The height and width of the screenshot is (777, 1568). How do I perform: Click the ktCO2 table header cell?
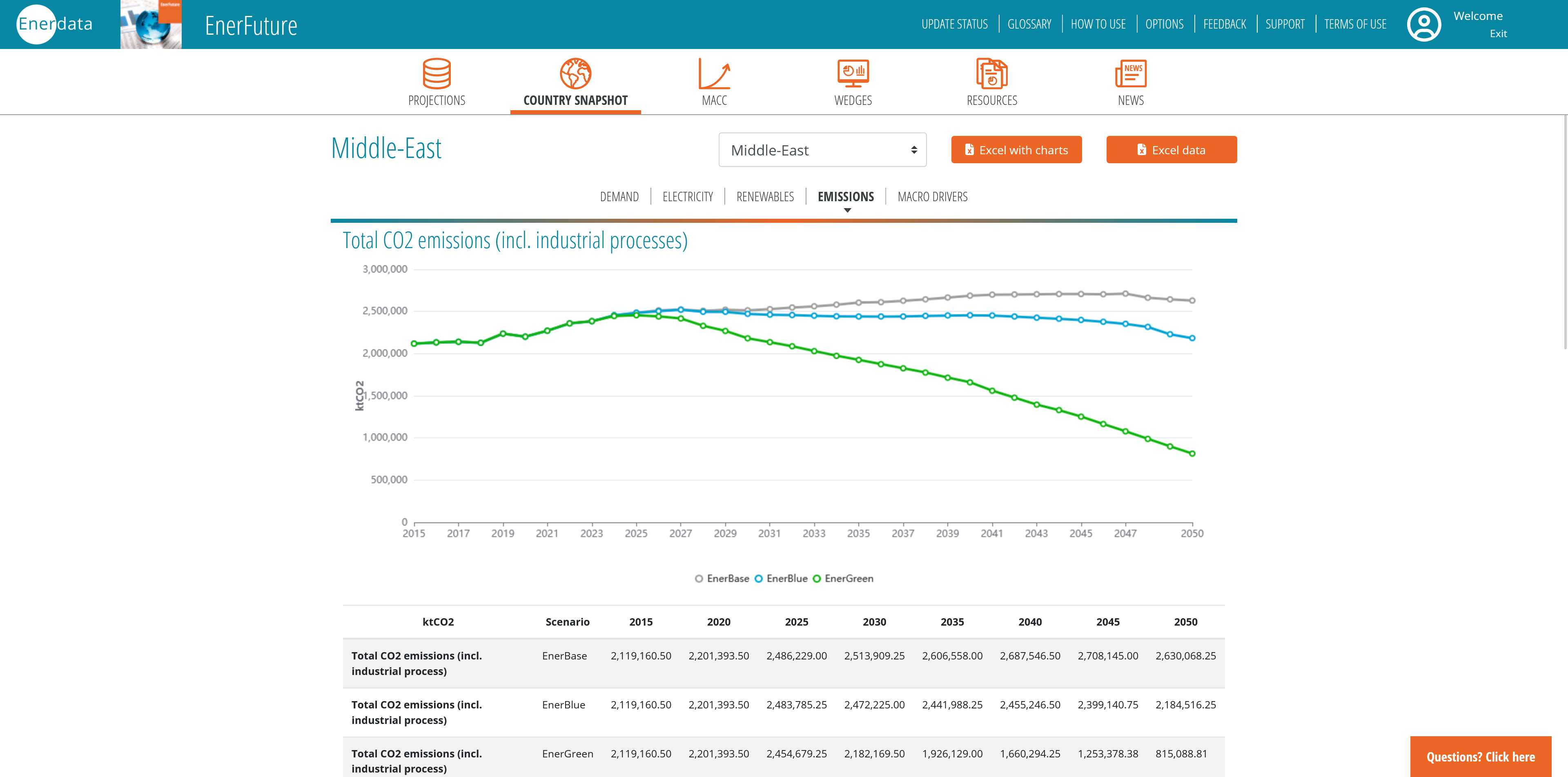[x=438, y=622]
